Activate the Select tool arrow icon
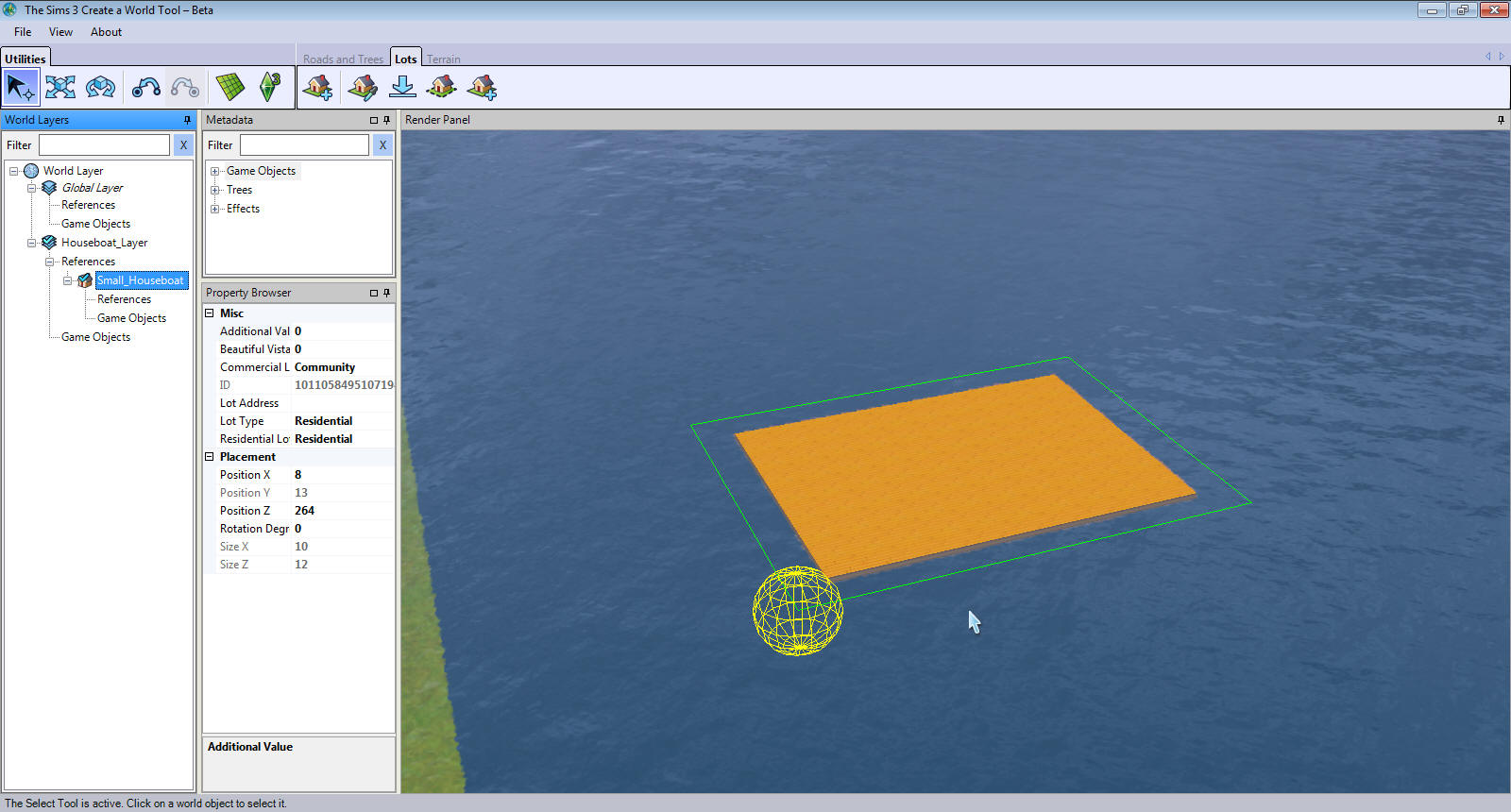 pos(21,88)
